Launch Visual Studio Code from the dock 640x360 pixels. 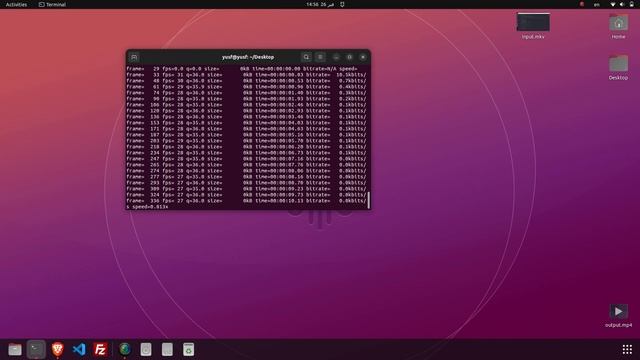pos(79,349)
